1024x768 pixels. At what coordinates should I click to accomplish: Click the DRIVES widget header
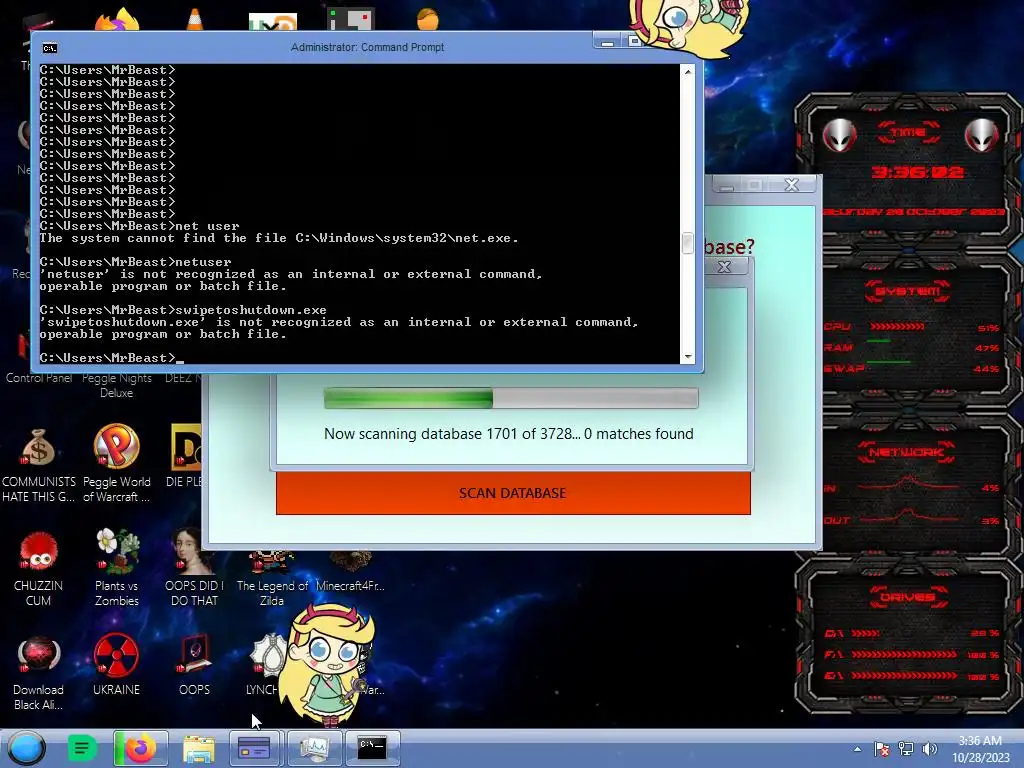click(908, 597)
